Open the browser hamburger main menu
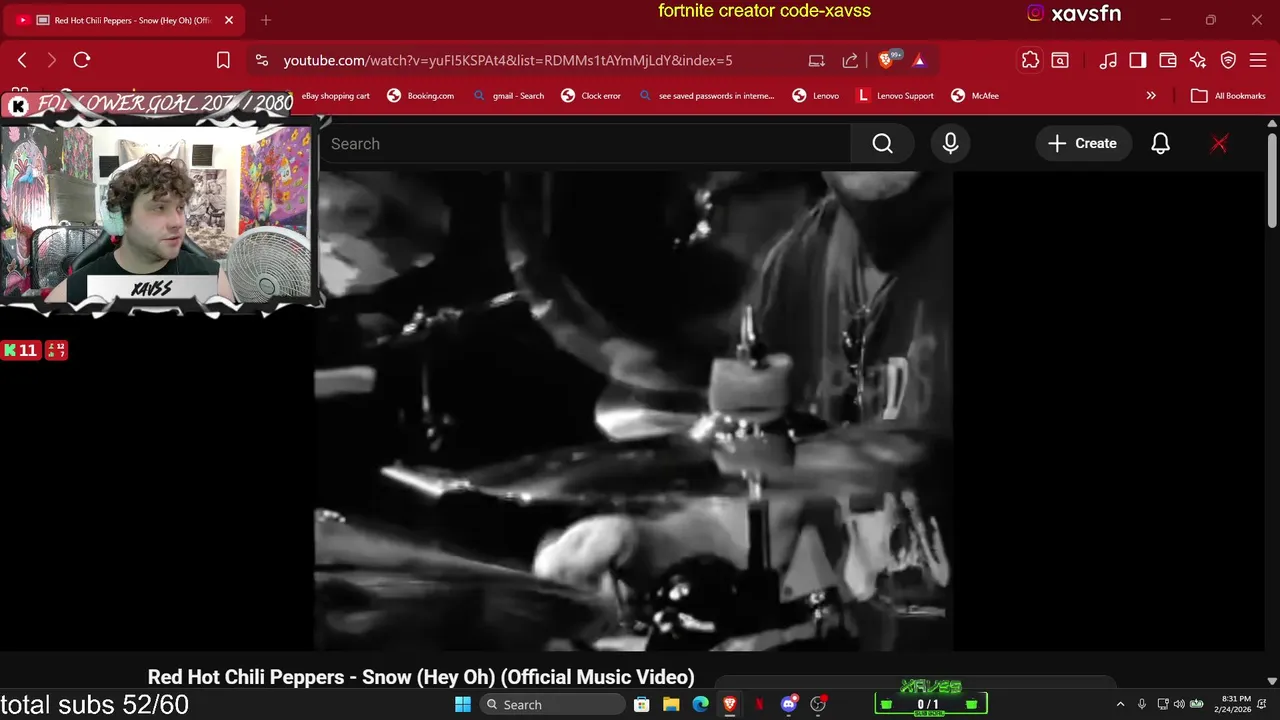This screenshot has width=1280, height=720. pyautogui.click(x=1258, y=60)
